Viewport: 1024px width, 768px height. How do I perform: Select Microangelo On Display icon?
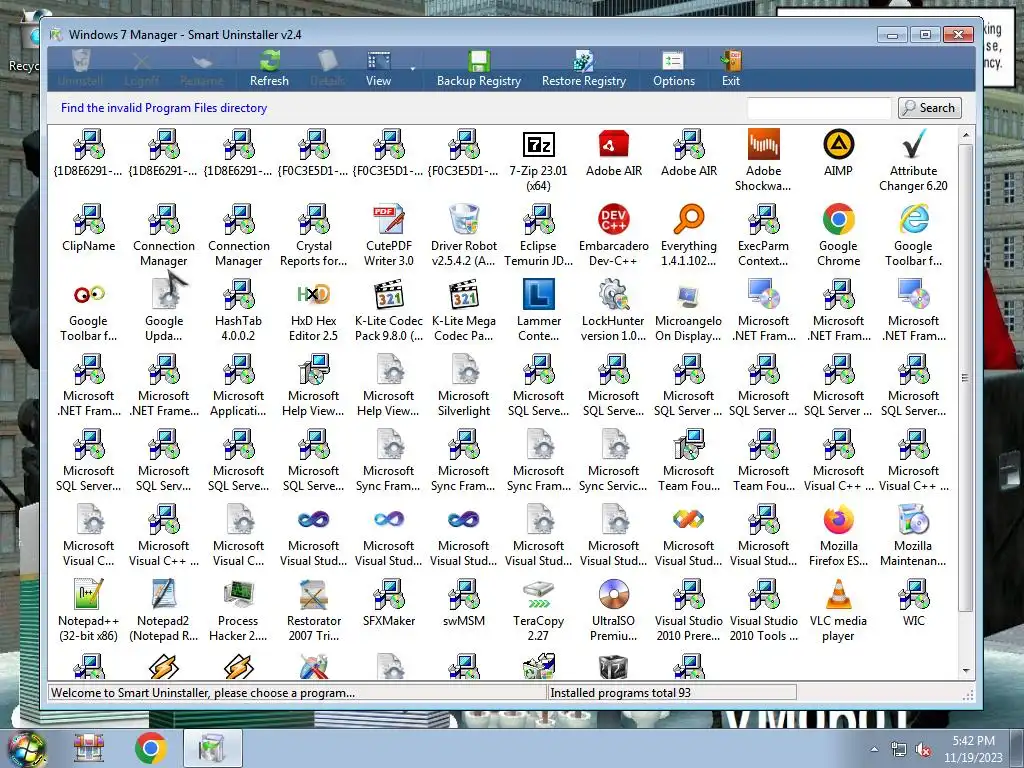click(x=688, y=310)
